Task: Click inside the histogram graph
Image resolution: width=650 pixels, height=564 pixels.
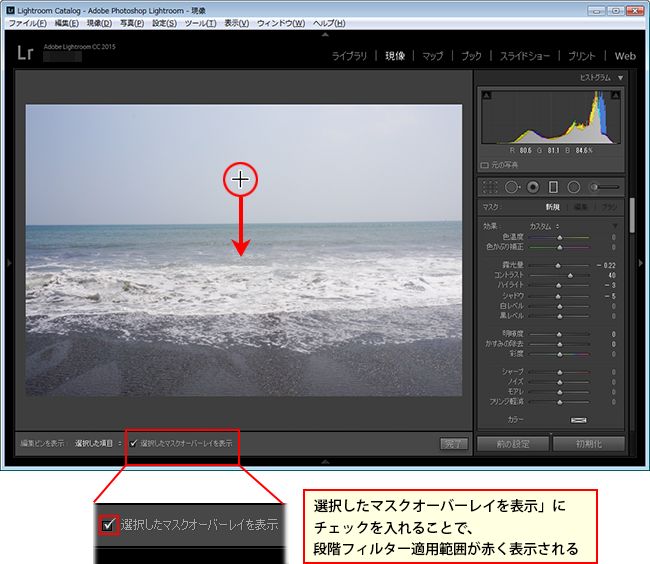Action: coord(551,117)
